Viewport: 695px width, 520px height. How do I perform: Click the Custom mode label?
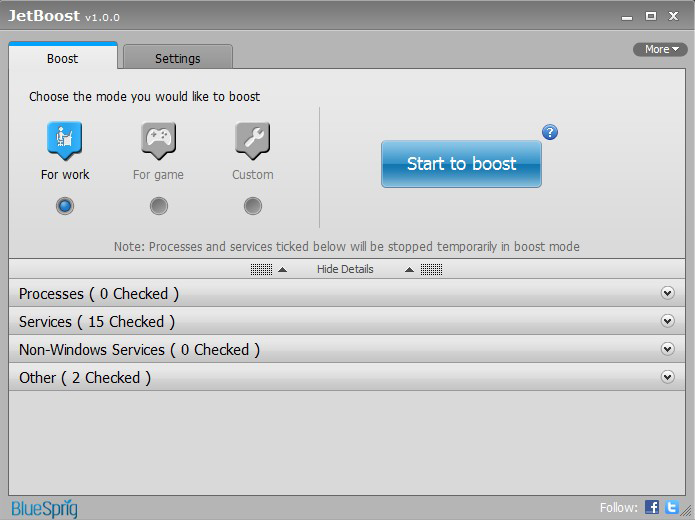(x=253, y=175)
